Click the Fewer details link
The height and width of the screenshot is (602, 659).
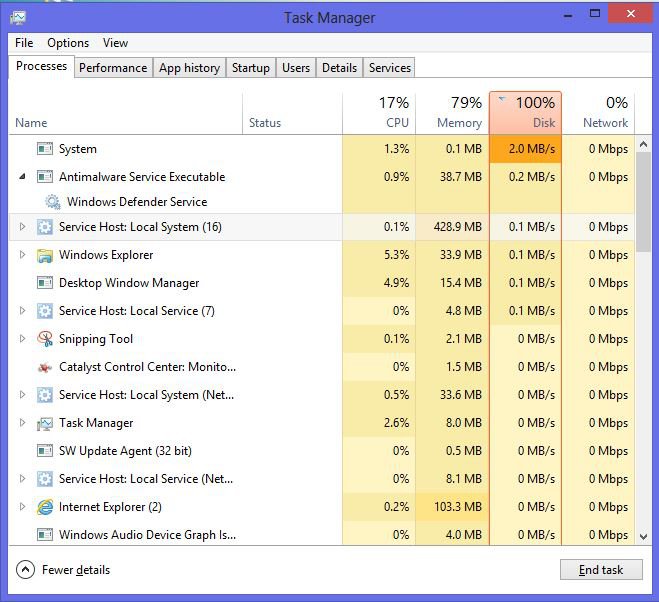click(x=76, y=570)
